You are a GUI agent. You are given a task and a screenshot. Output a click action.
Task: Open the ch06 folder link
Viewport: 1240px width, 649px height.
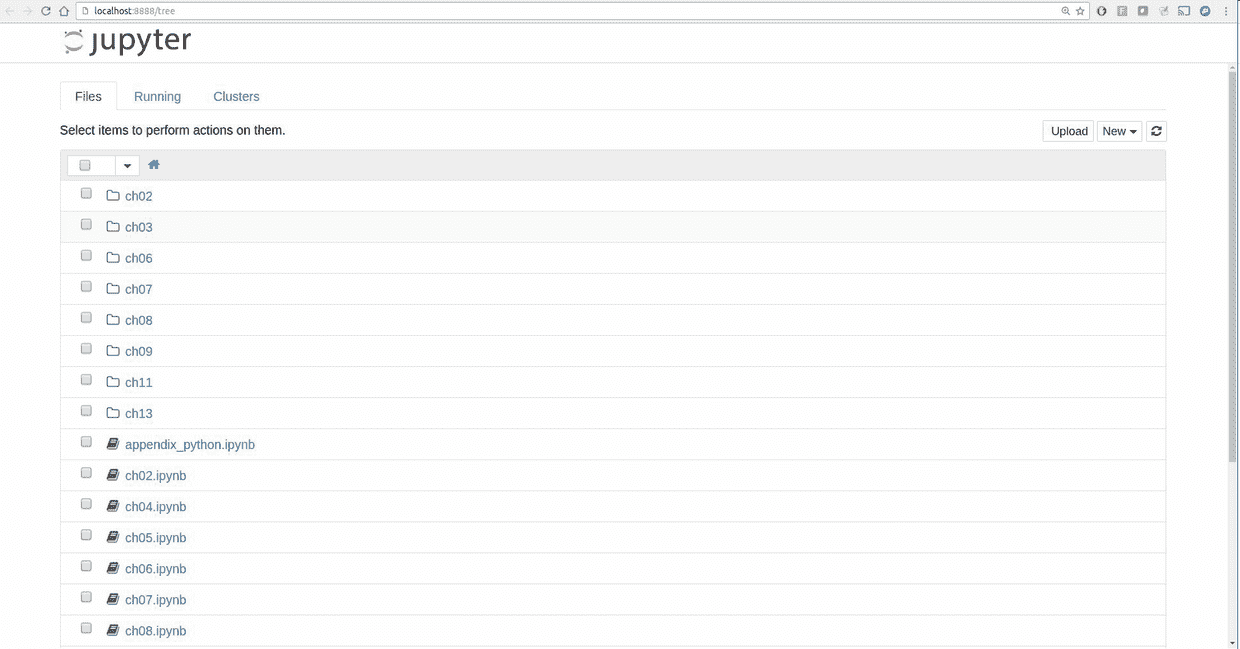(138, 257)
